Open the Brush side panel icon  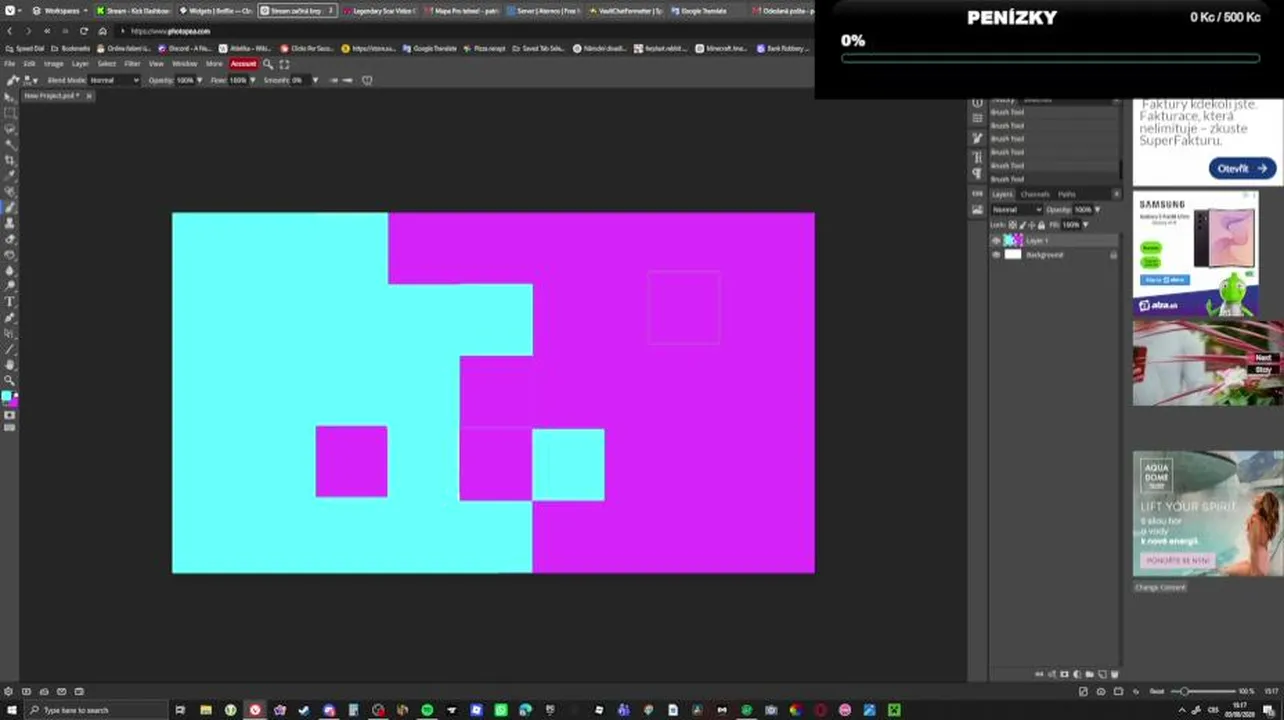point(977,137)
